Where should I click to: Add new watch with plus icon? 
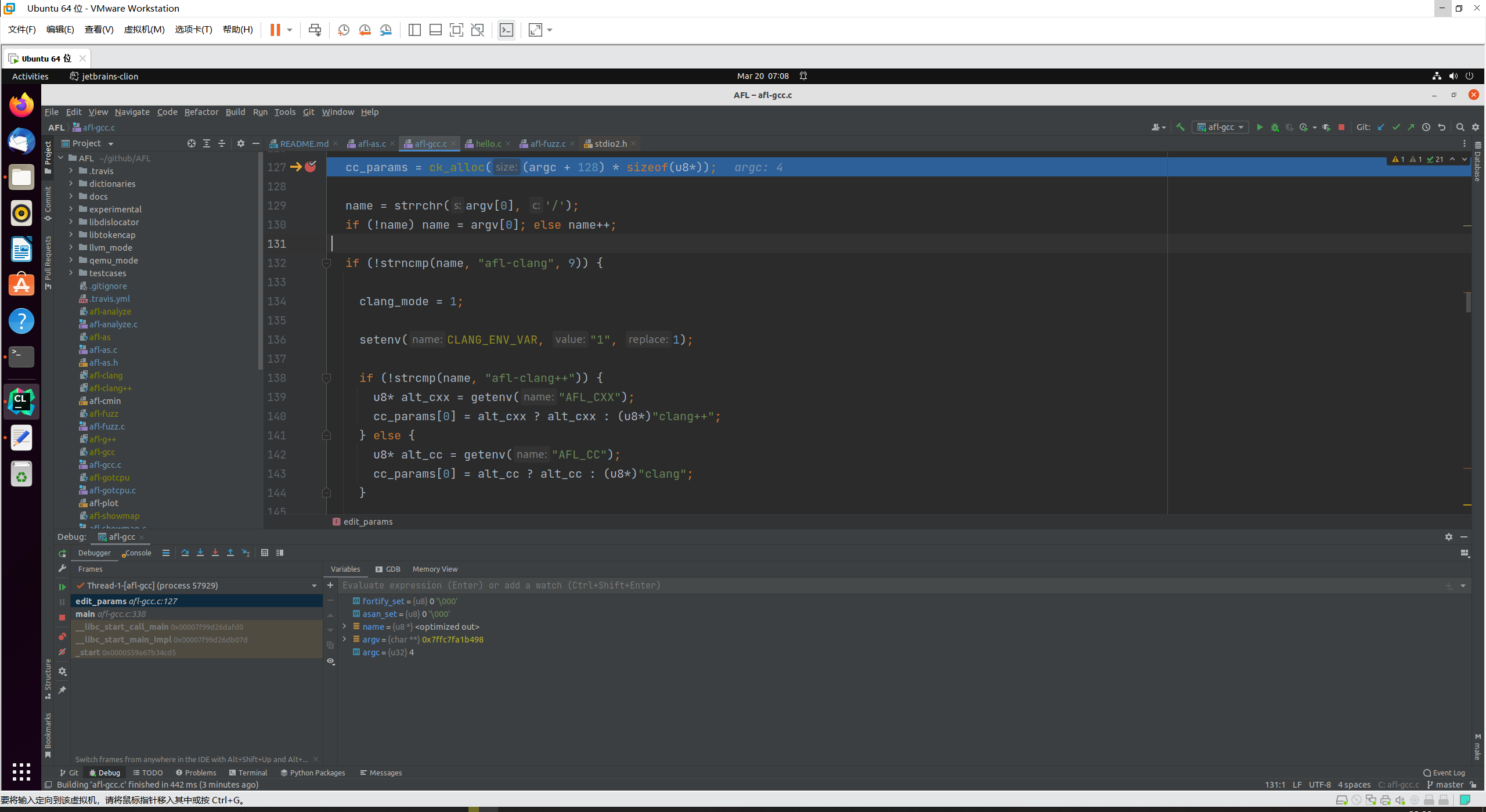[x=330, y=585]
